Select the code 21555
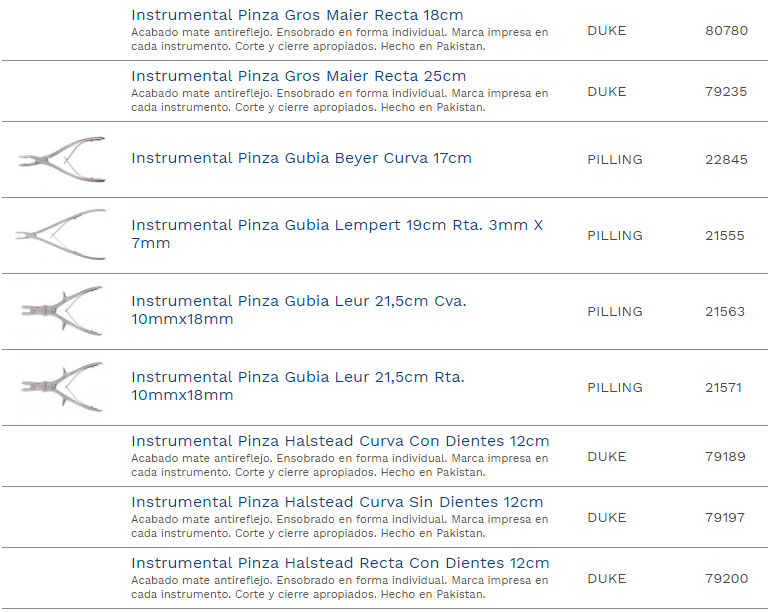This screenshot has height=612, width=768. [725, 236]
